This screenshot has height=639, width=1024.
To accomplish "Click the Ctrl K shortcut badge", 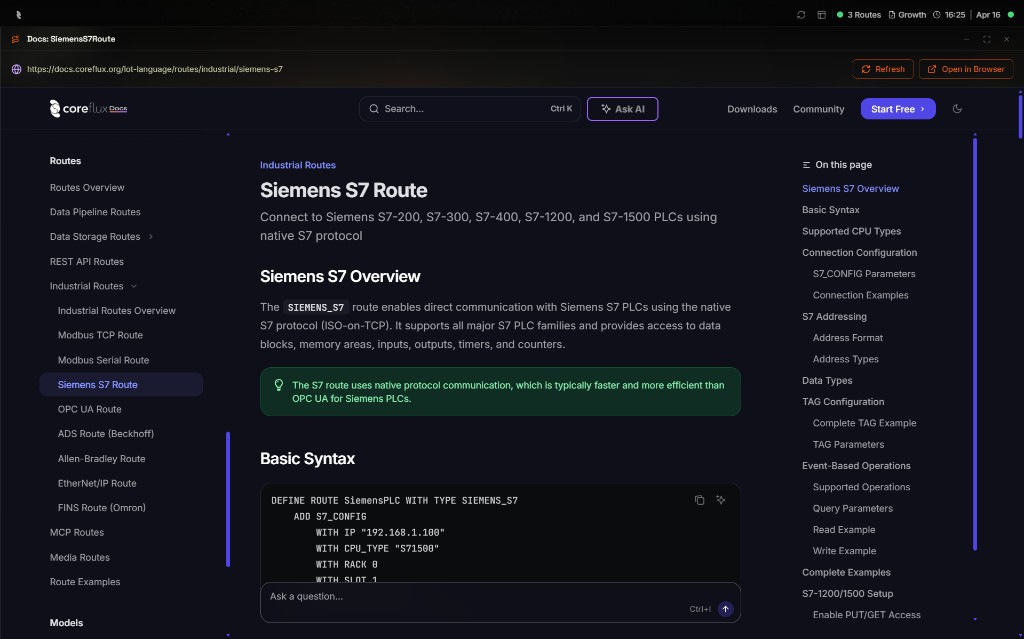I will click(561, 109).
